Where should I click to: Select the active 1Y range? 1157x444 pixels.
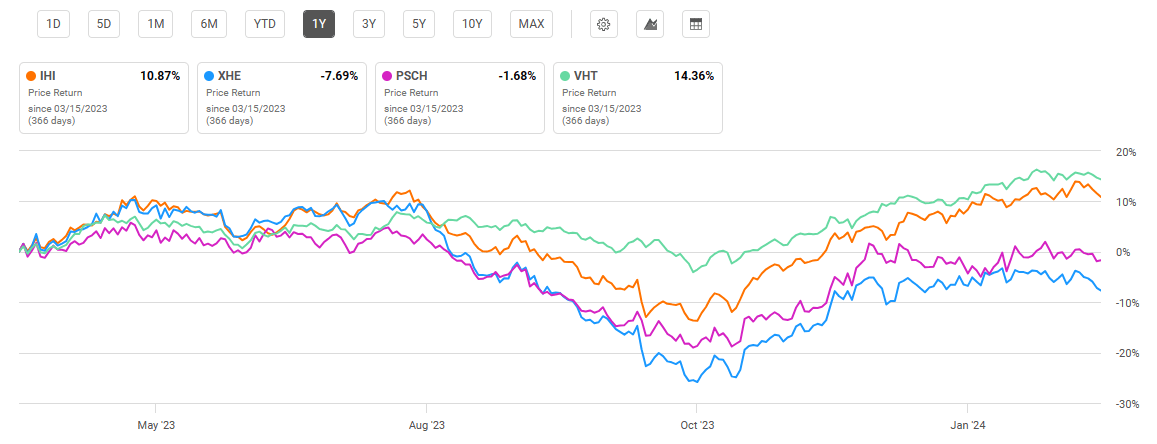[319, 24]
